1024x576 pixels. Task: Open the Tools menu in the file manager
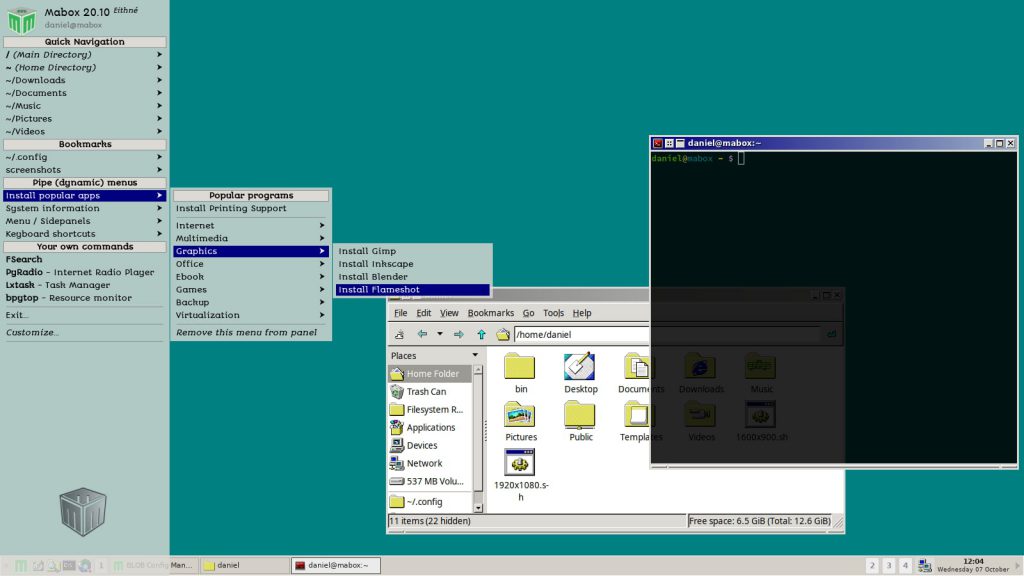coord(553,312)
